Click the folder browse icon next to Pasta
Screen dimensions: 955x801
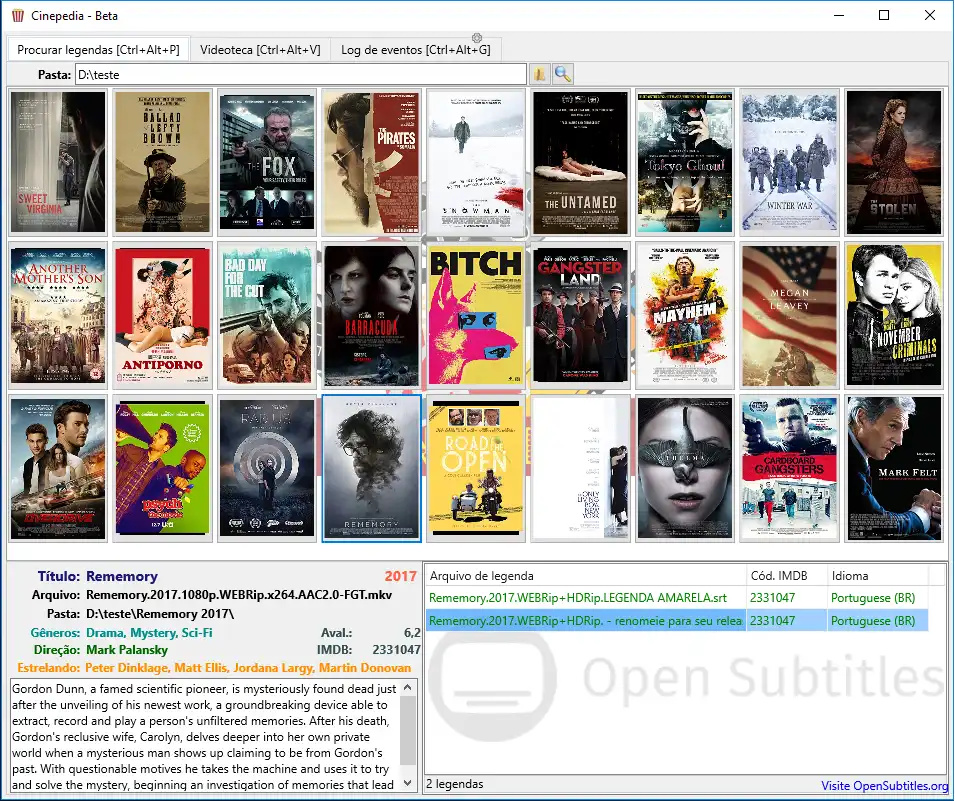pyautogui.click(x=539, y=74)
